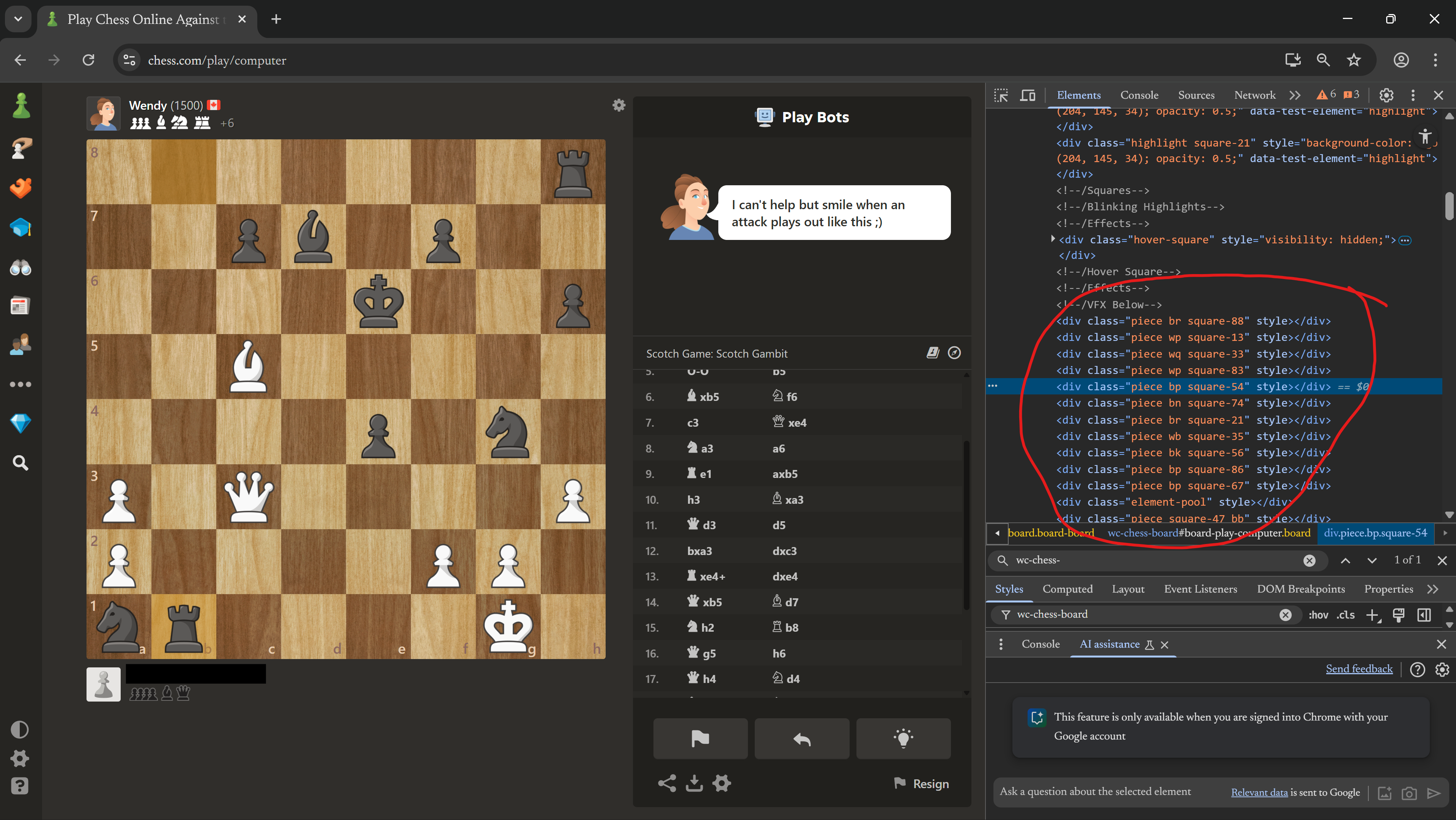Open the tab search dropdown arrow
Screen dimensions: 1456x820
tap(18, 19)
